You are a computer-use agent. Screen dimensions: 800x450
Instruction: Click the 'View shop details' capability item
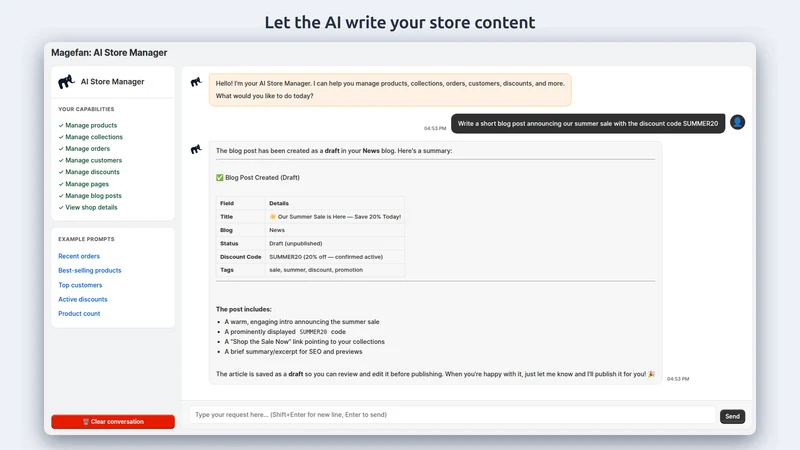[88, 208]
